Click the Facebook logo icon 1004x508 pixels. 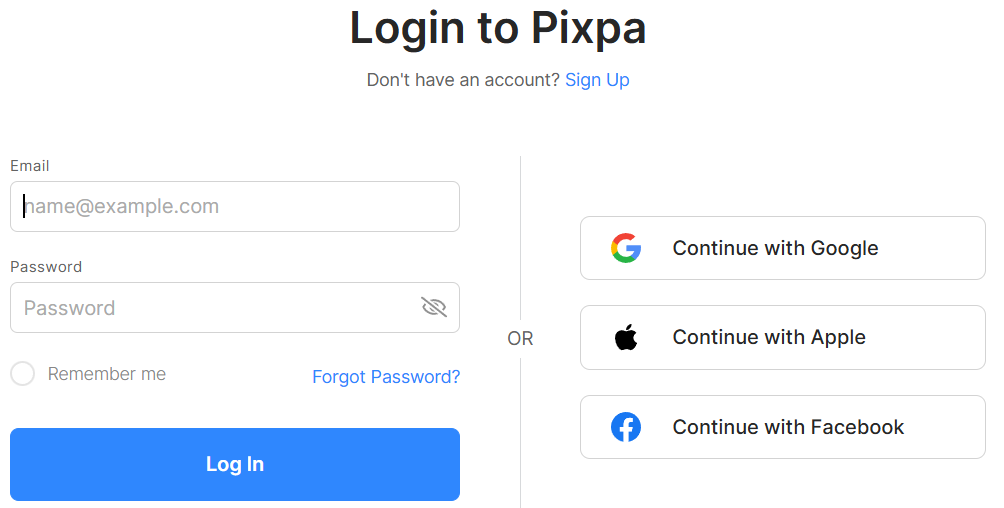(626, 427)
